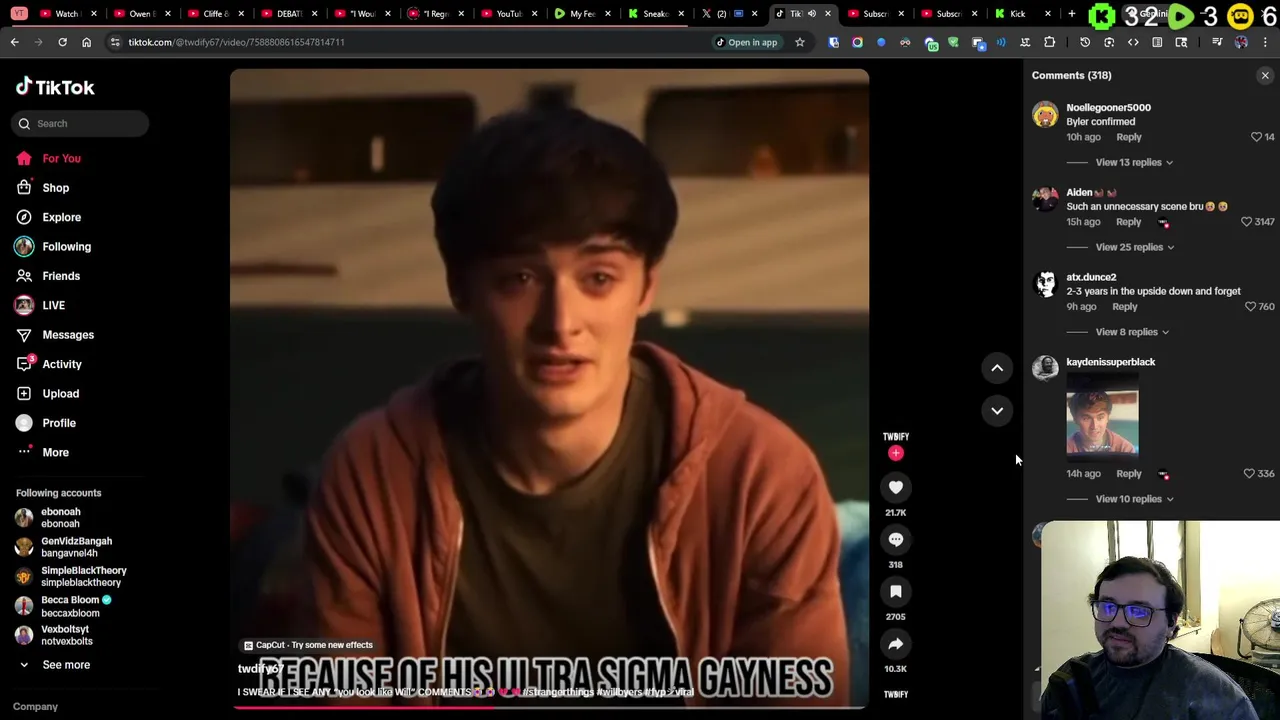Like Aiden's comment with 3147 likes
This screenshot has height=720, width=1280.
coord(1246,222)
